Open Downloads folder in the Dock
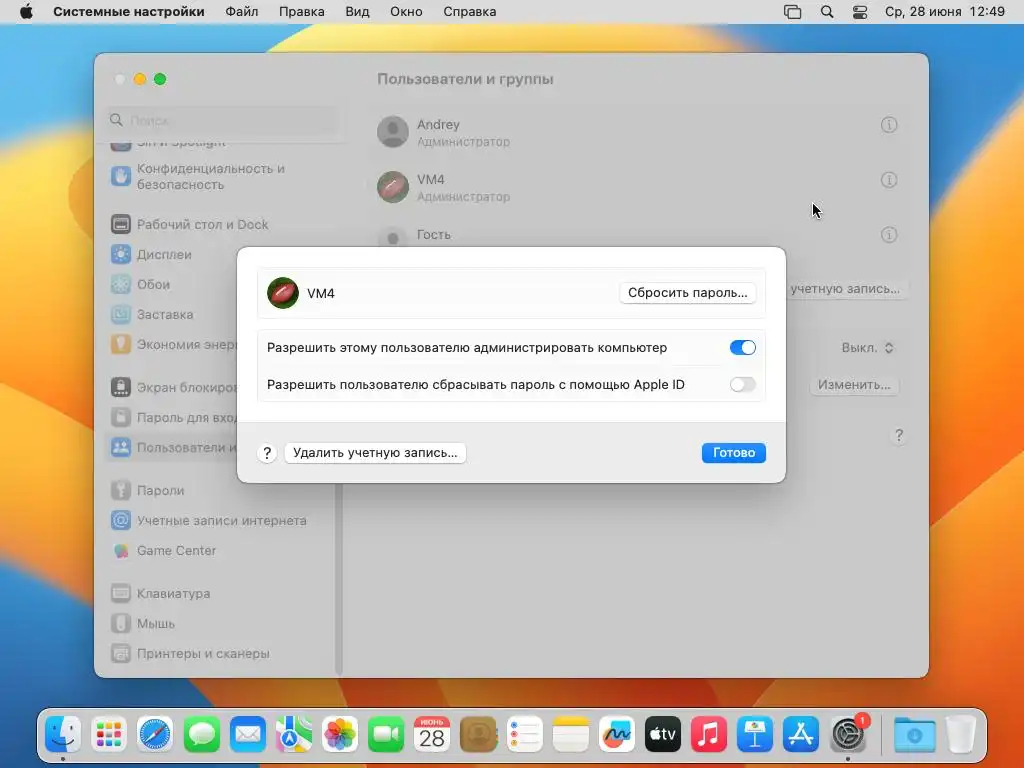This screenshot has height=768, width=1024. pyautogui.click(x=914, y=734)
